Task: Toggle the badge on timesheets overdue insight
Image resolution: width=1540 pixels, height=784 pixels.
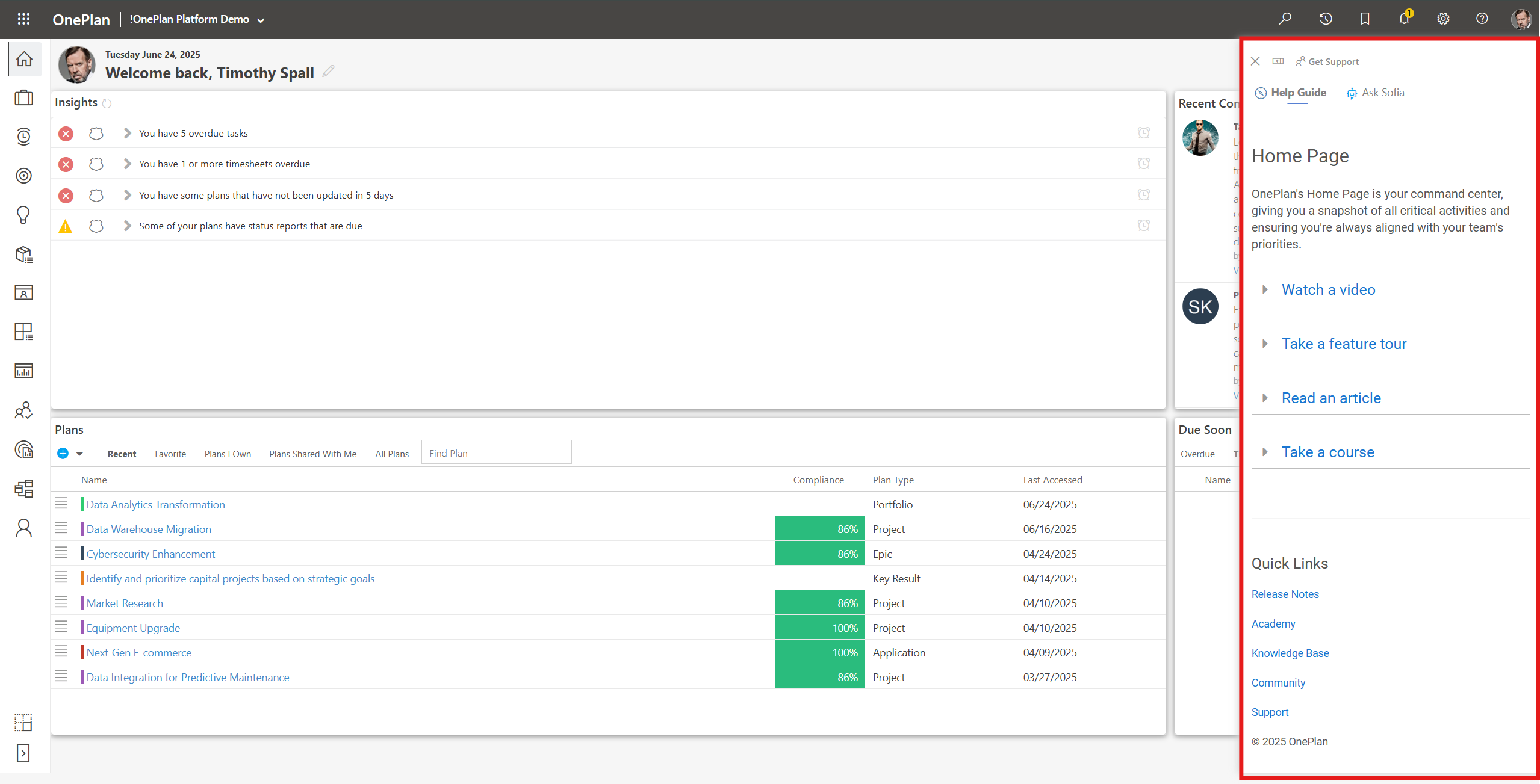Action: [96, 164]
